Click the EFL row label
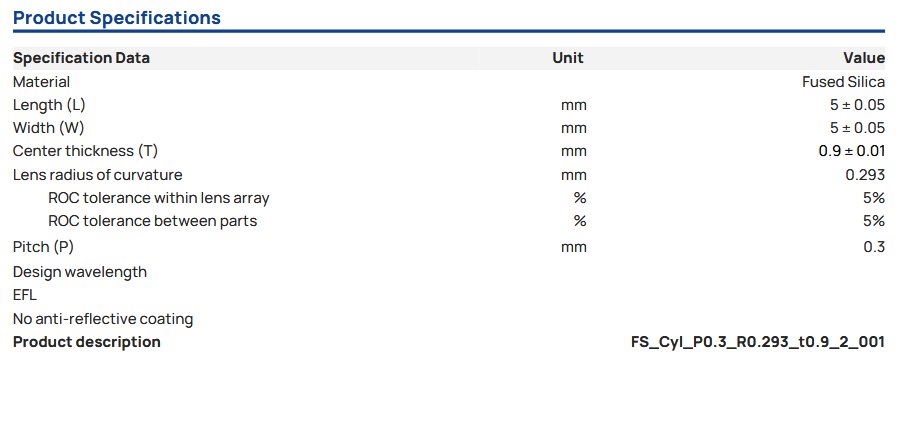Screen dimensions: 917x438 point(25,295)
